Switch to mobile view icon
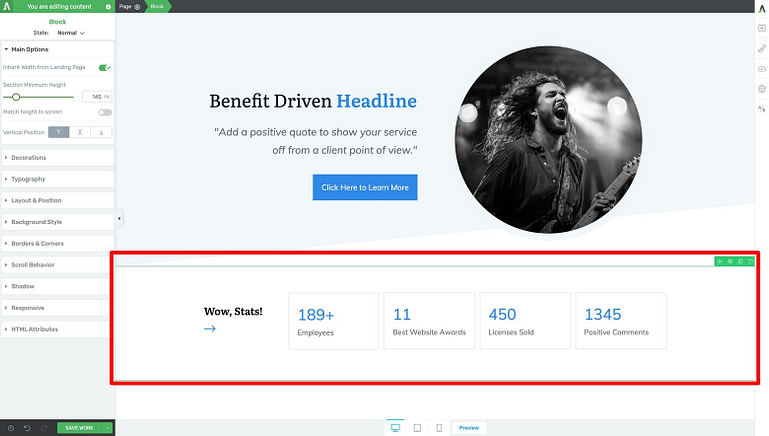 [x=438, y=427]
